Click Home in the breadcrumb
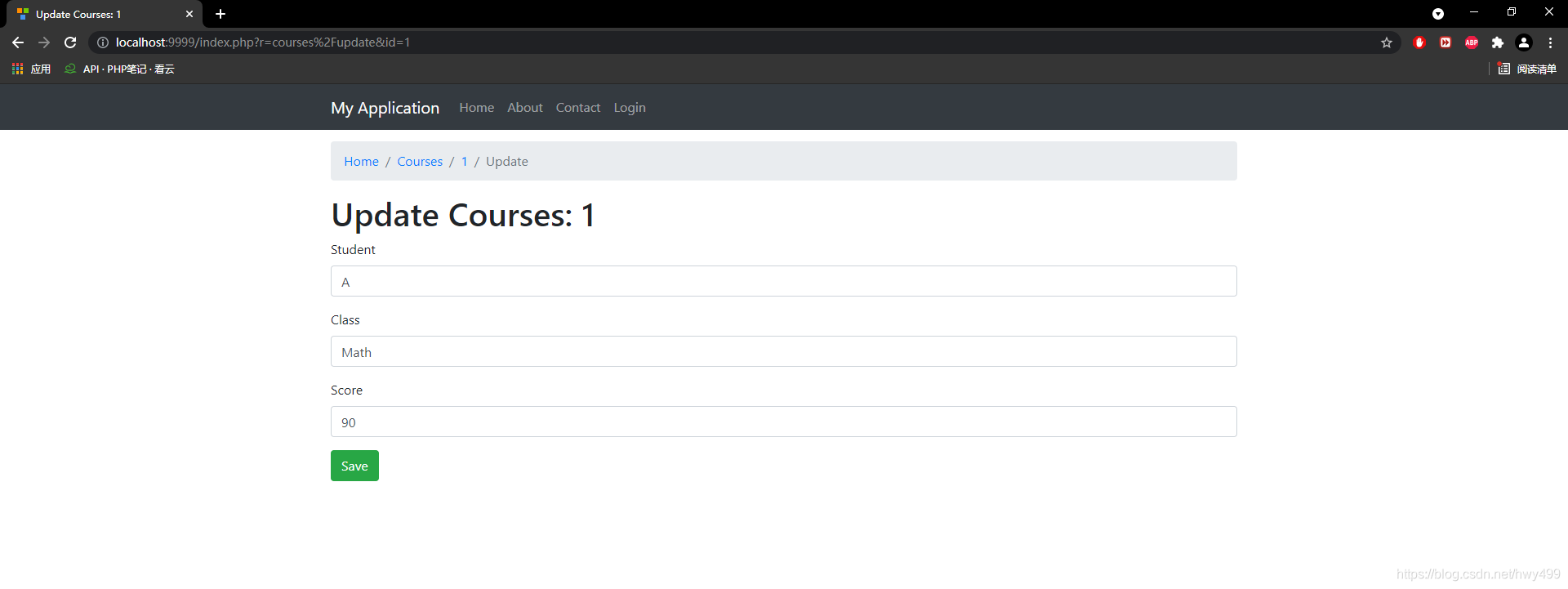Screen dimensions: 1568x589 pyautogui.click(x=361, y=162)
